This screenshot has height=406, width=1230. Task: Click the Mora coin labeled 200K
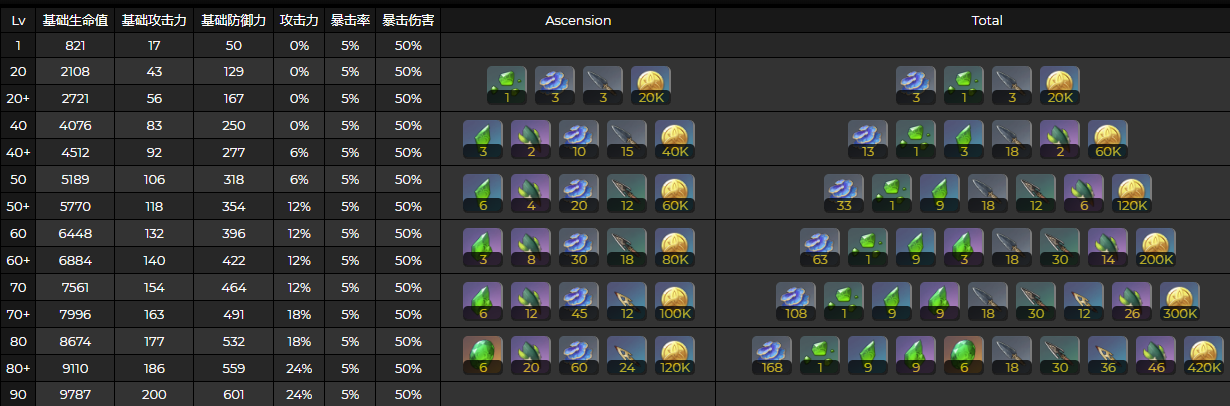(1156, 247)
